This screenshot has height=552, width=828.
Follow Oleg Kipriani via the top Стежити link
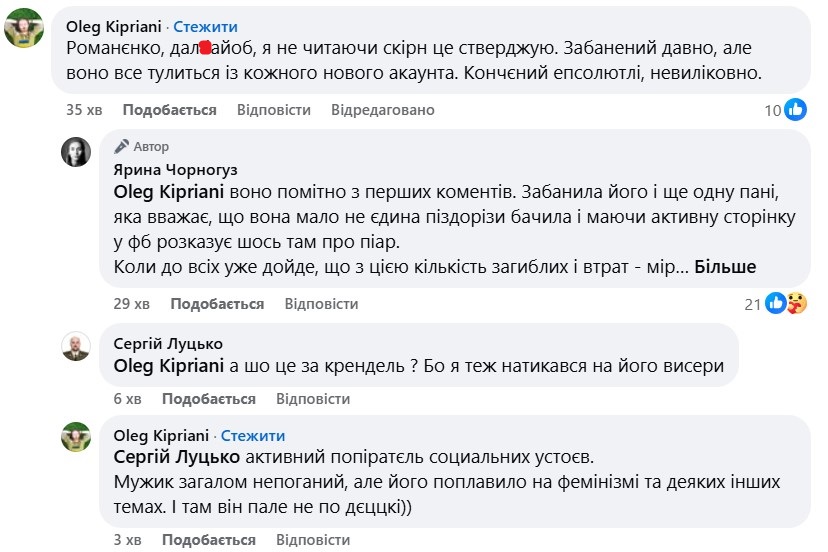click(x=206, y=26)
